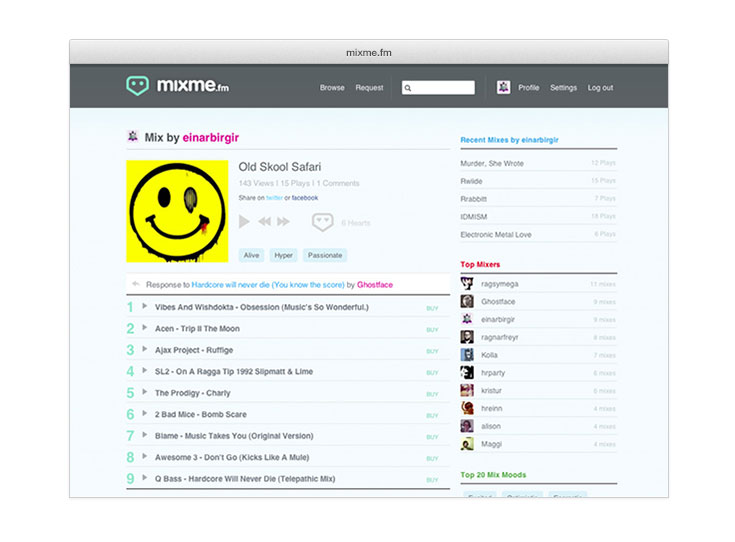735x542 pixels.
Task: Open hrparty's avatar in Top Mixers
Action: pos(467,372)
